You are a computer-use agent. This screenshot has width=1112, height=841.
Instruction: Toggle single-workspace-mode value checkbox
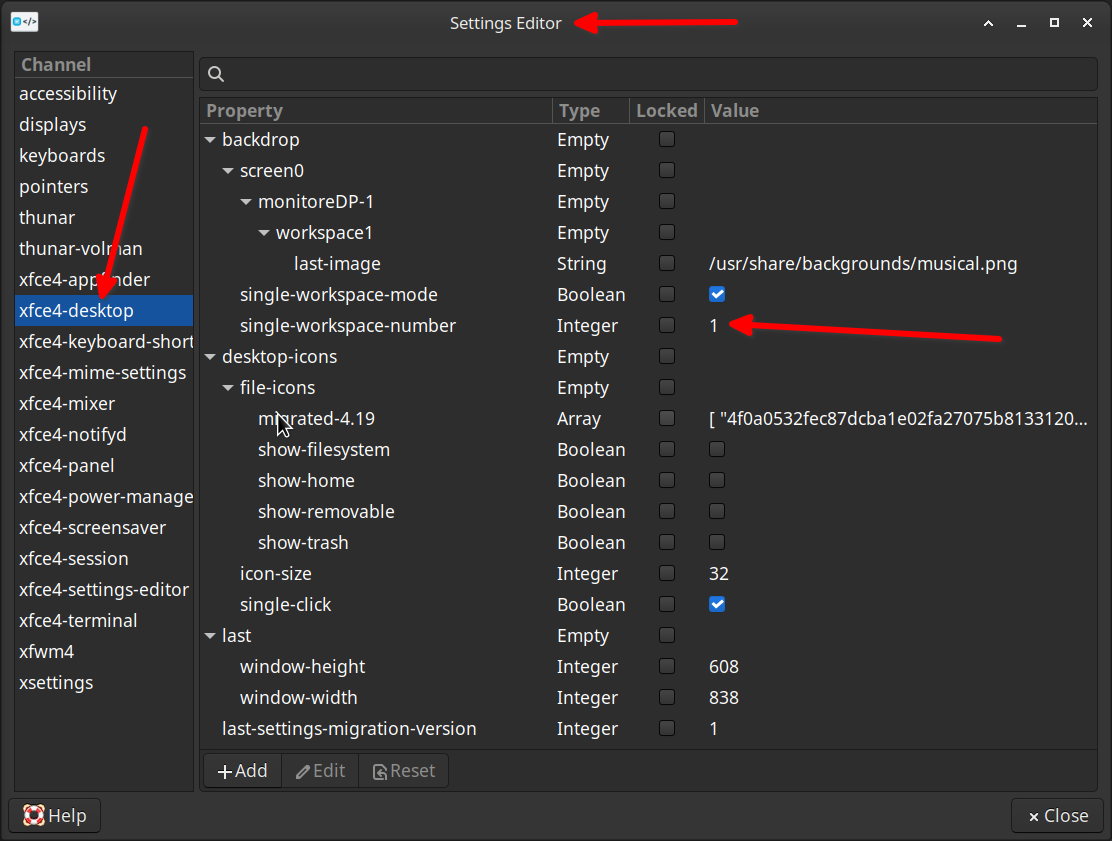click(x=717, y=294)
